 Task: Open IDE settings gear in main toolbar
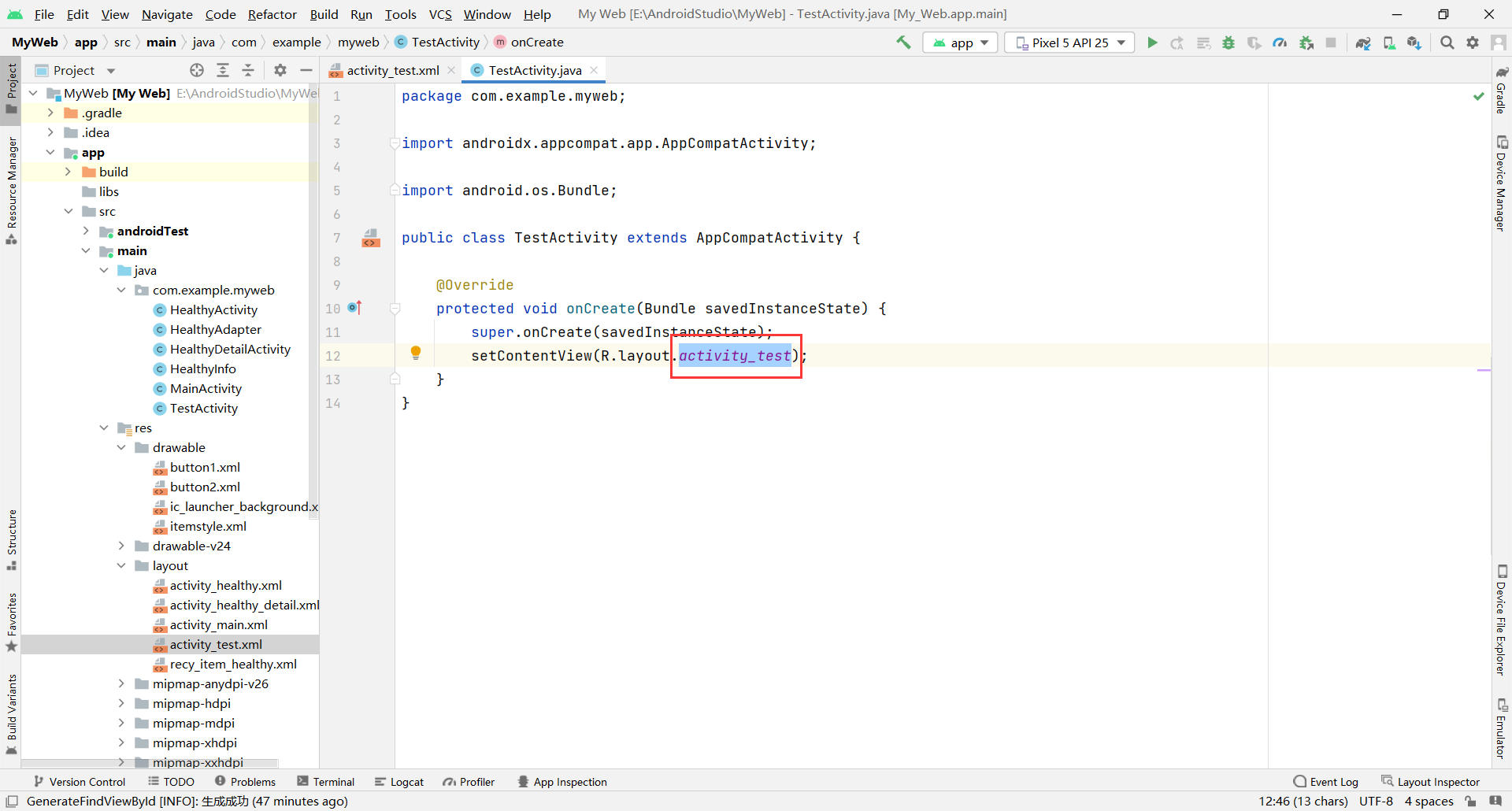pyautogui.click(x=1473, y=43)
